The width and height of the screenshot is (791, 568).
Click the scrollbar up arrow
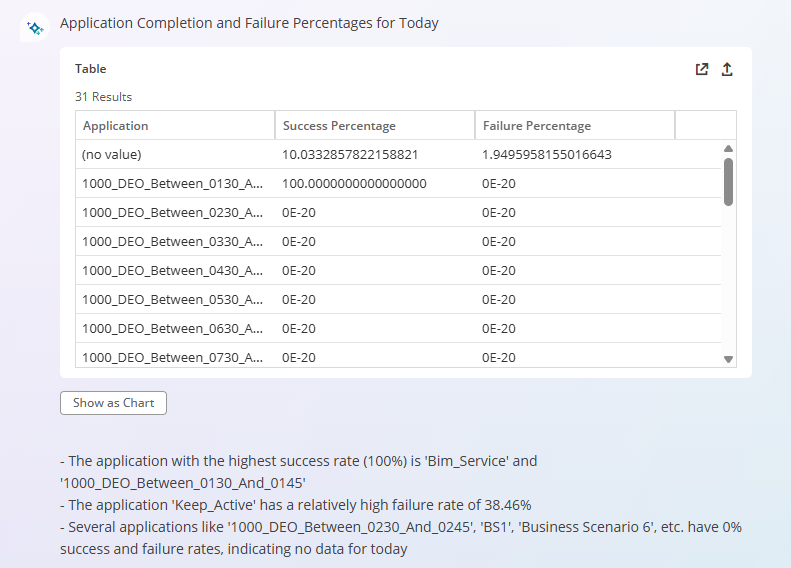tap(728, 148)
